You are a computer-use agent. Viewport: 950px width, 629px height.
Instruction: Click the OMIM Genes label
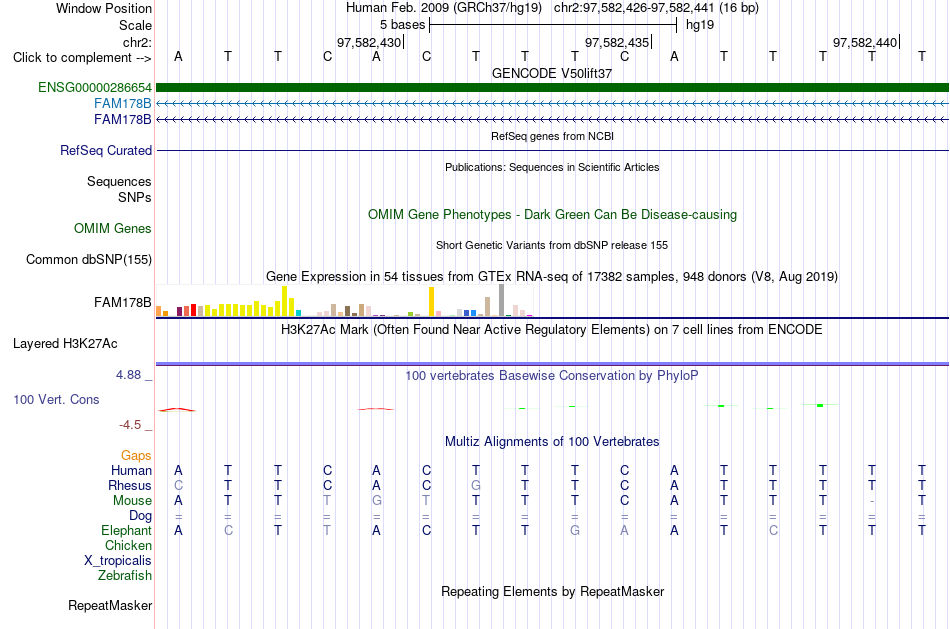point(113,228)
